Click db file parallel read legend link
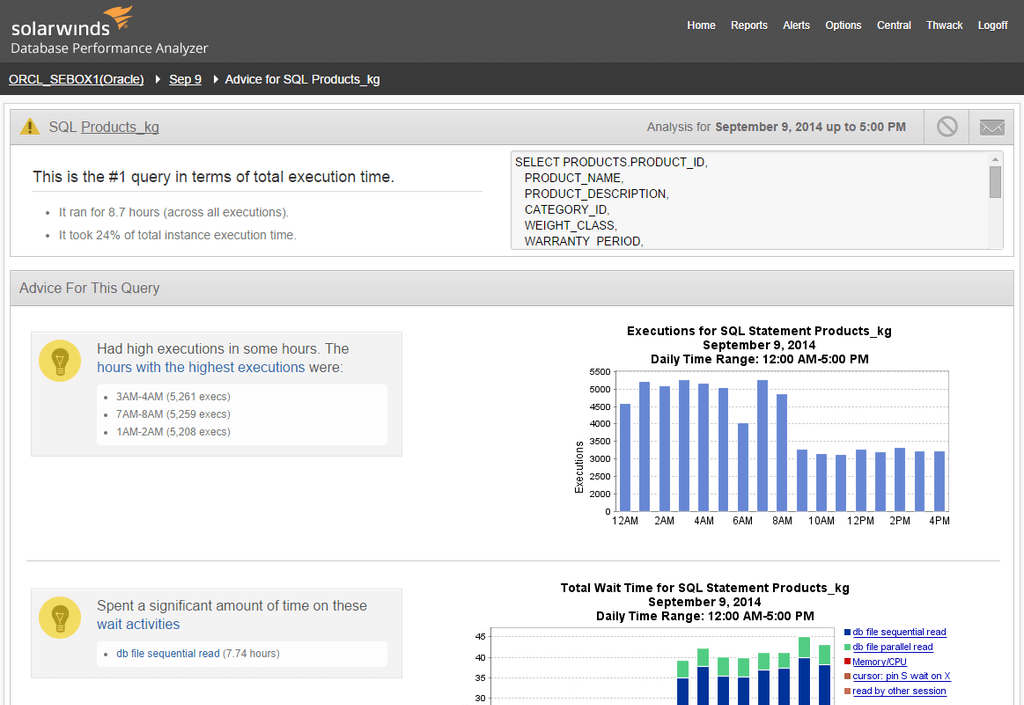 click(x=893, y=647)
